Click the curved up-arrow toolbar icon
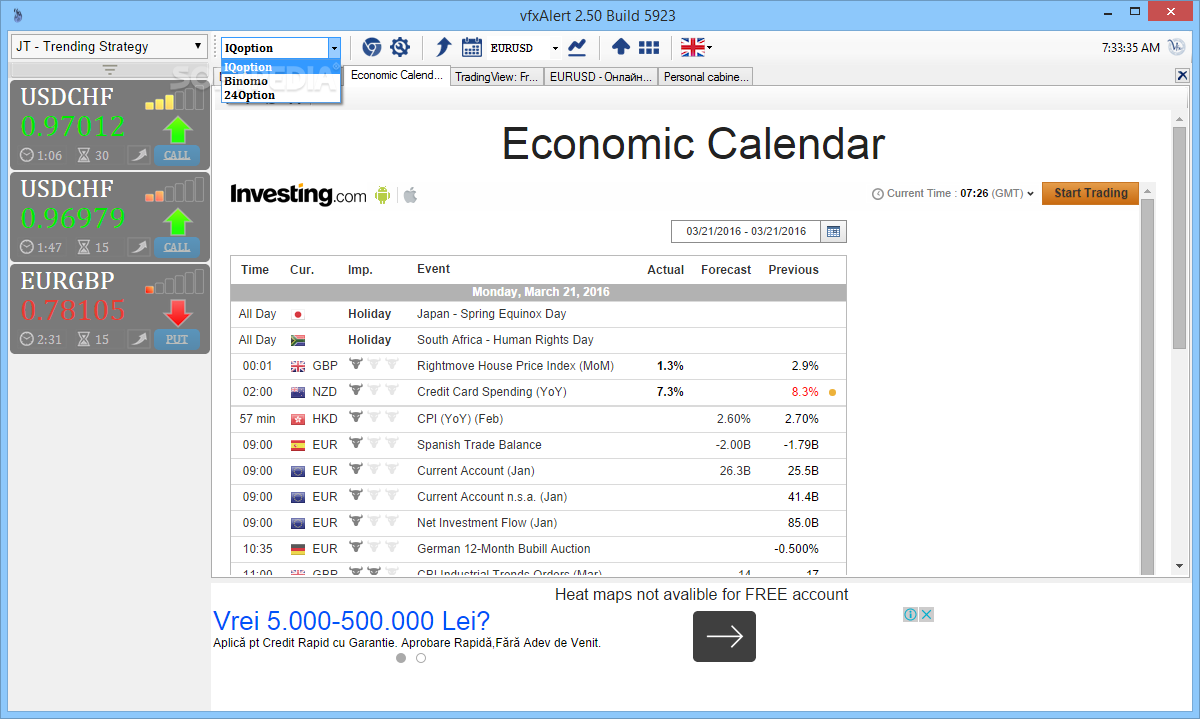Image resolution: width=1200 pixels, height=719 pixels. (444, 47)
